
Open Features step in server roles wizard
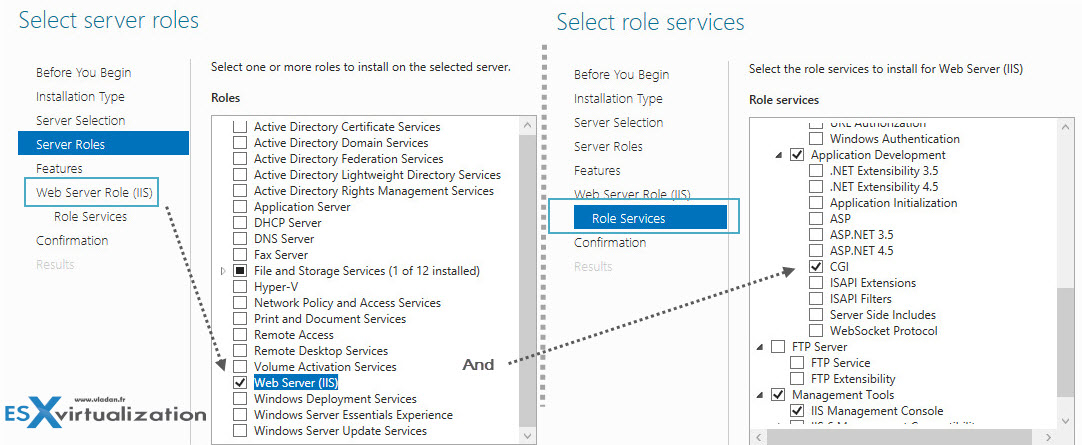click(59, 168)
